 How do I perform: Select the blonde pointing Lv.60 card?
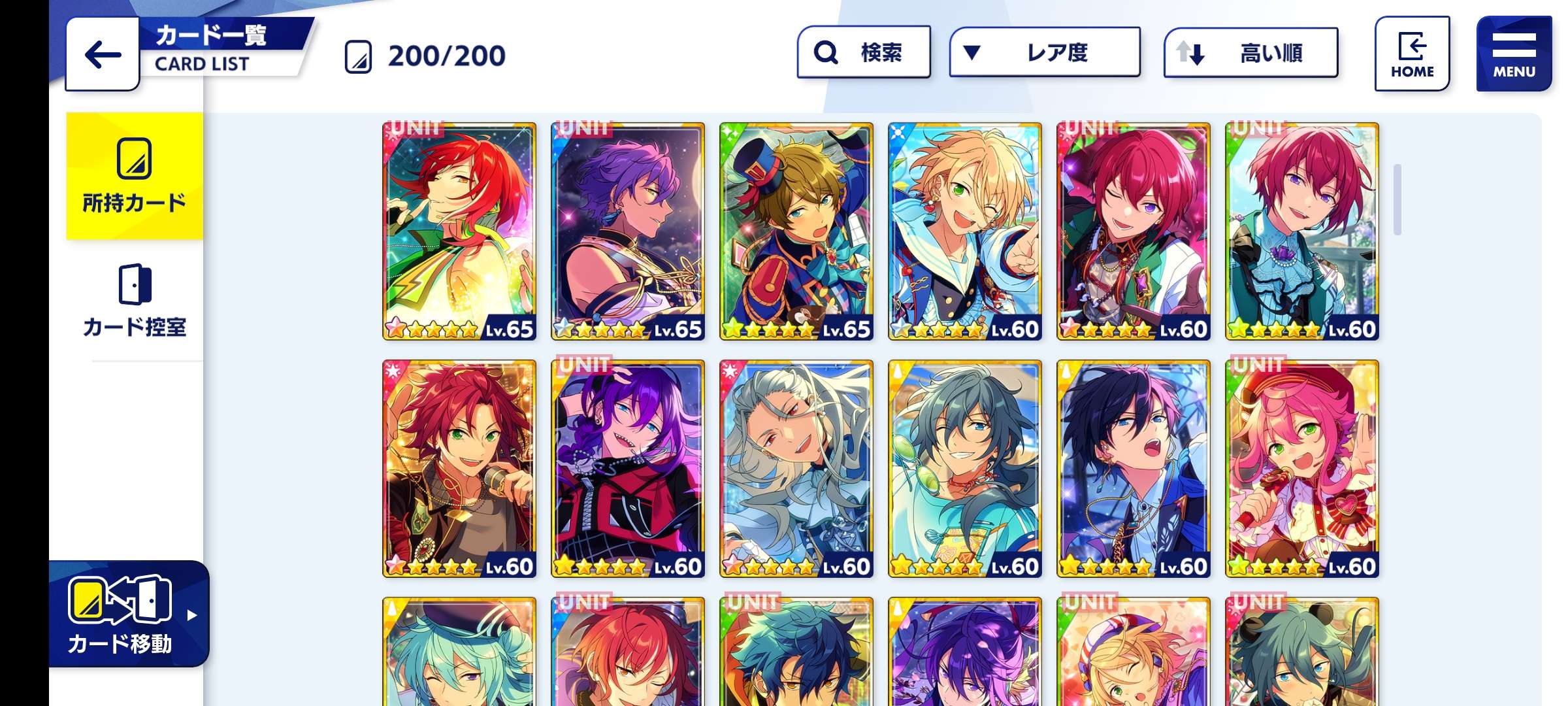(965, 231)
